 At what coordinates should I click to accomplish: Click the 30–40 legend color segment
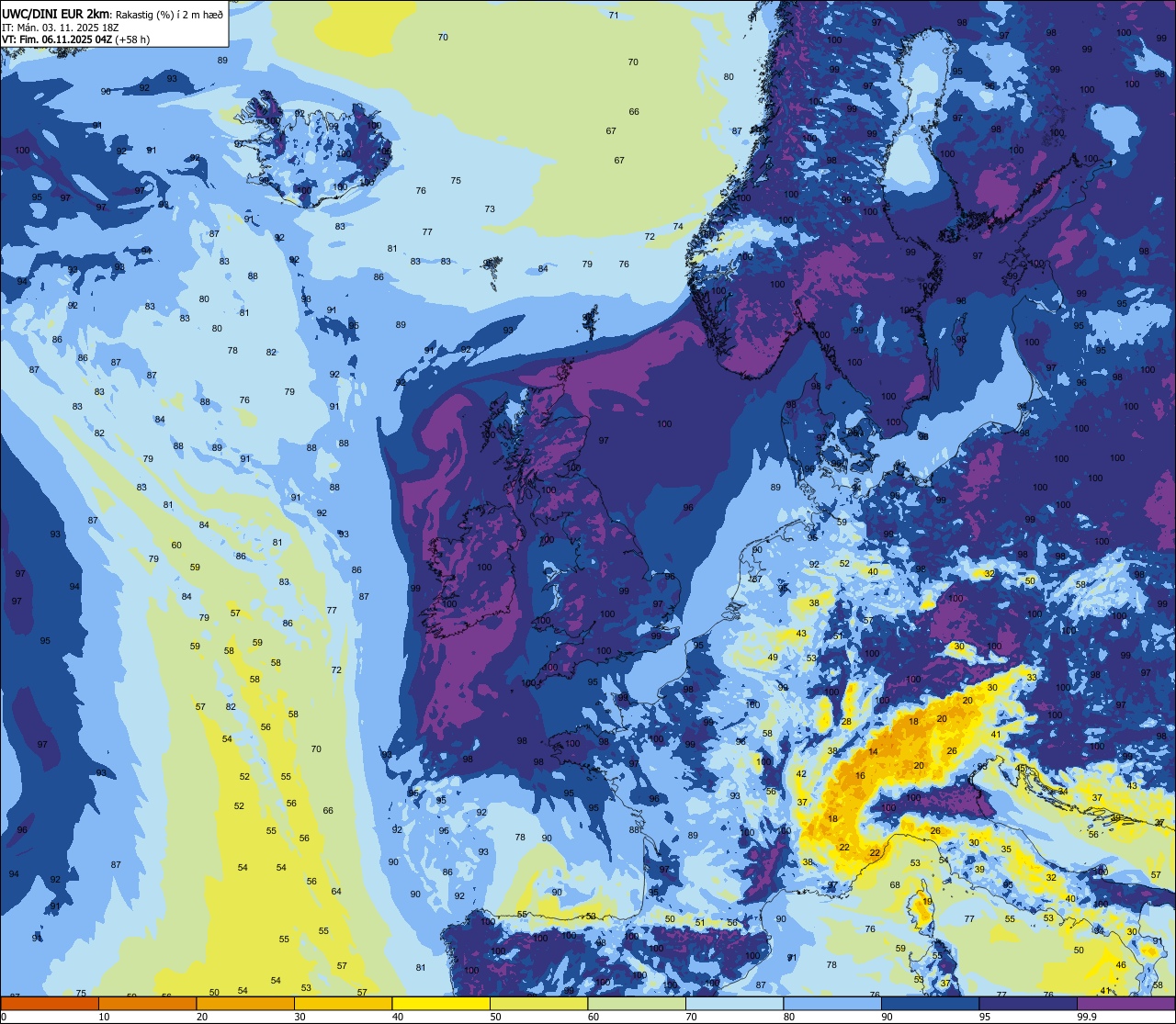343,1003
